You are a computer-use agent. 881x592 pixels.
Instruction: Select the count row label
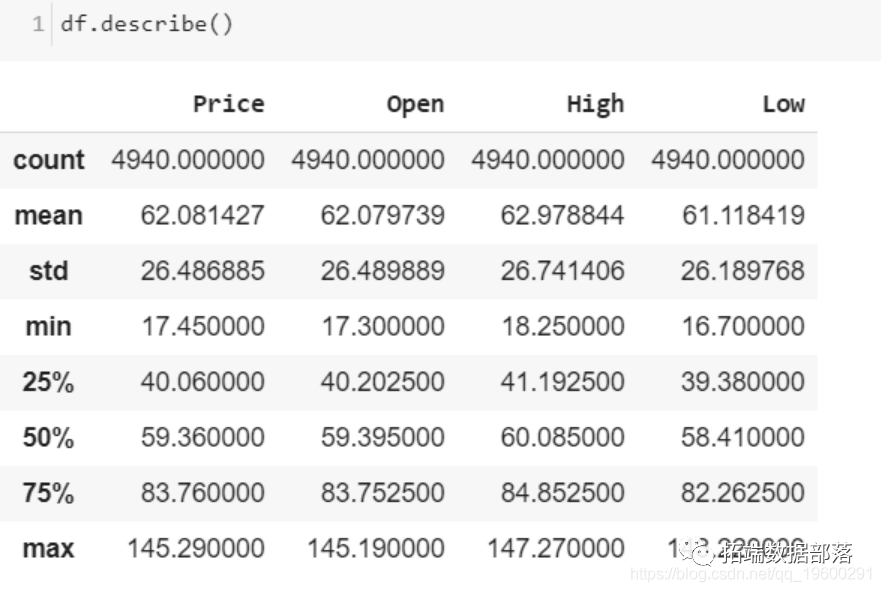coord(49,160)
